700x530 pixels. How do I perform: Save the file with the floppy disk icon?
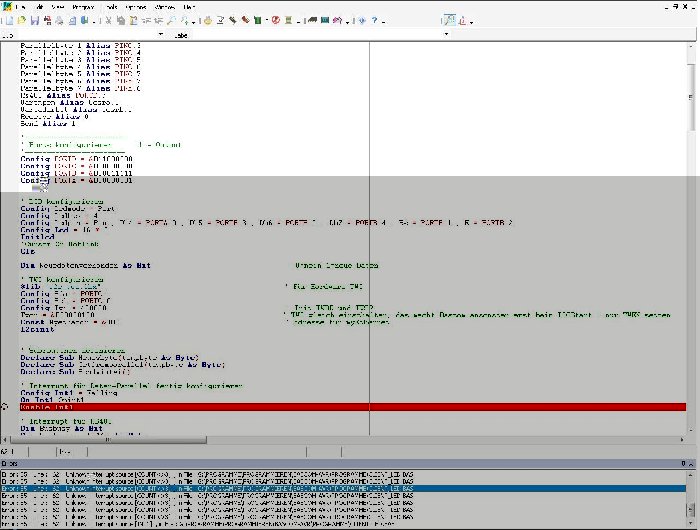point(34,20)
